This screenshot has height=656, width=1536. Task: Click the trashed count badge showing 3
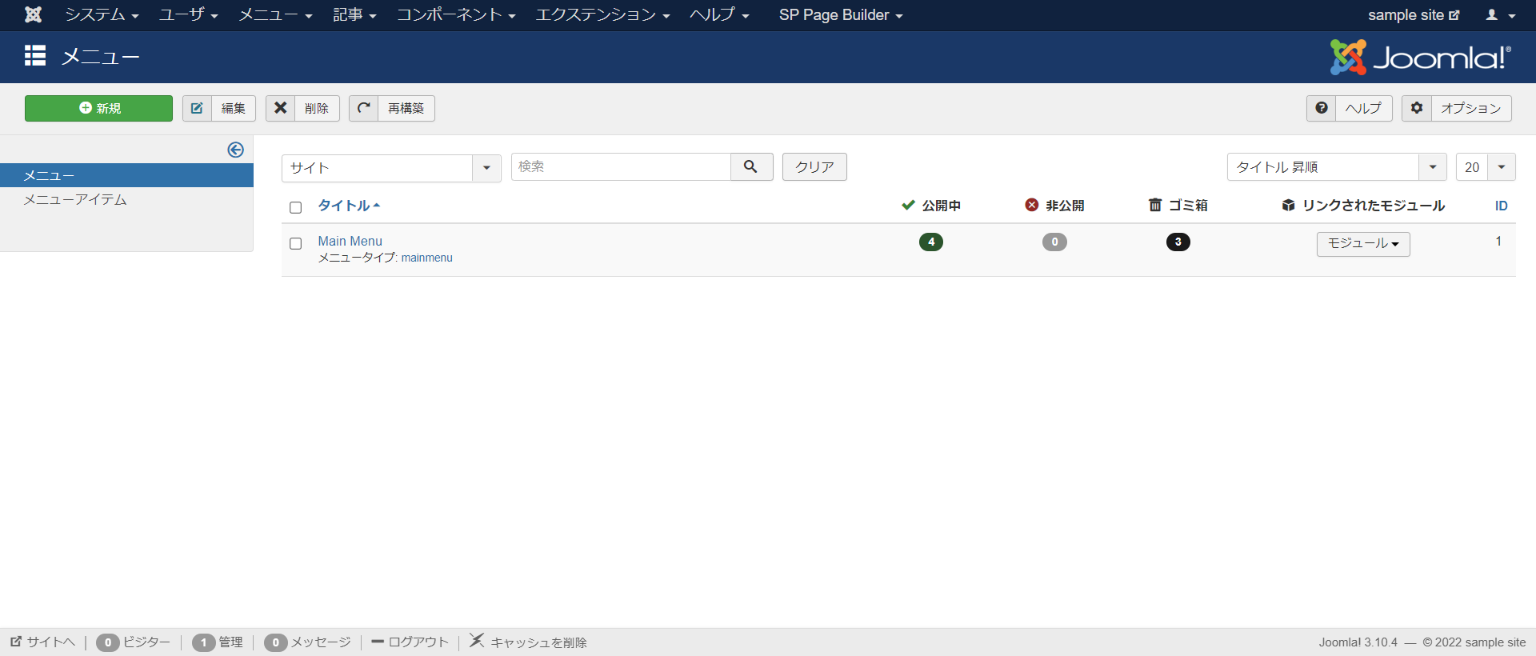click(1178, 242)
